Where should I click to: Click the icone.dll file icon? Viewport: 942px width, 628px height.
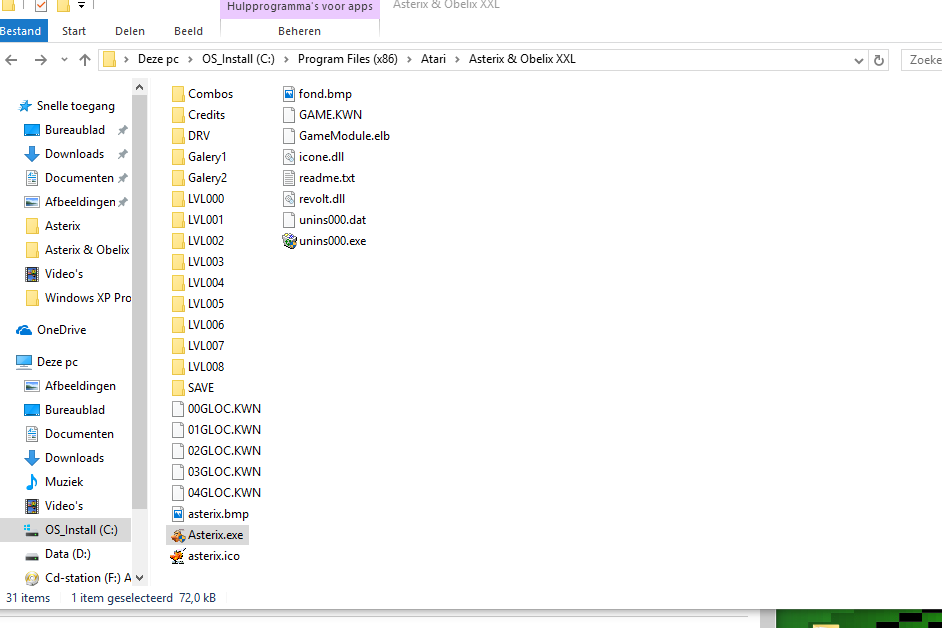pos(289,157)
